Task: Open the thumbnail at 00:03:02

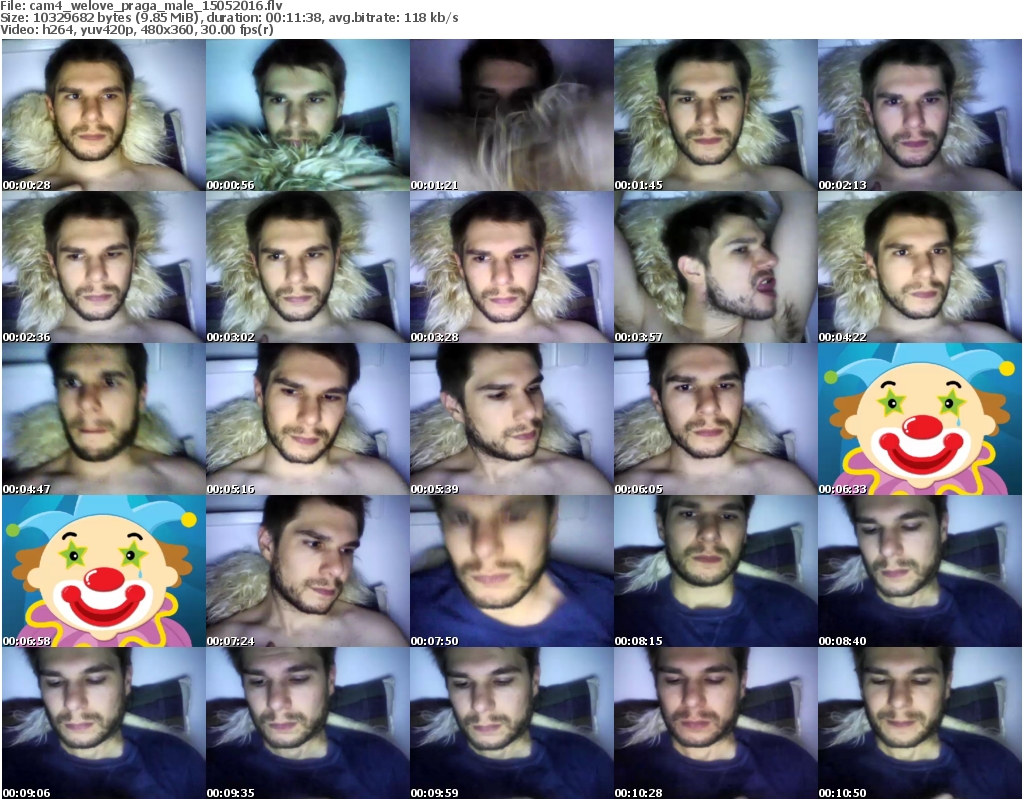Action: [308, 267]
